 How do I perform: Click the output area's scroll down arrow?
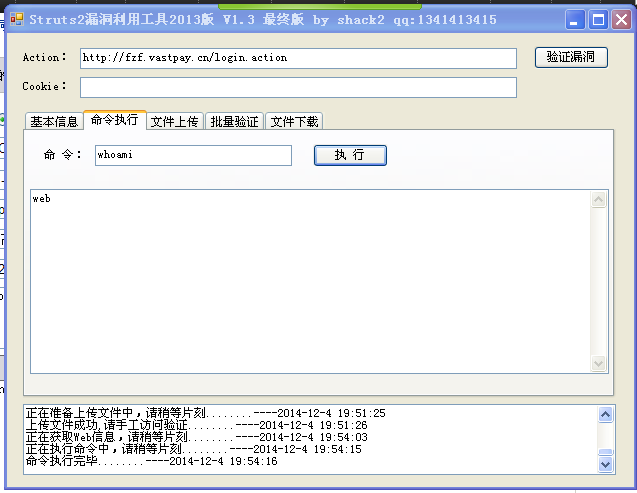tap(598, 363)
